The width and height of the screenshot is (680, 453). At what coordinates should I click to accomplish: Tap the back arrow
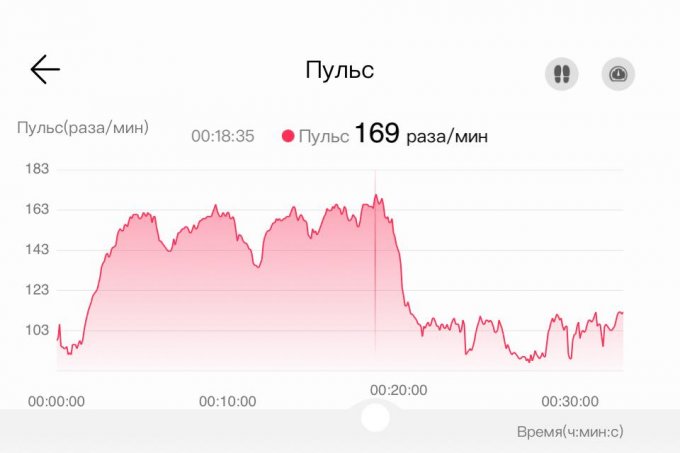click(45, 69)
